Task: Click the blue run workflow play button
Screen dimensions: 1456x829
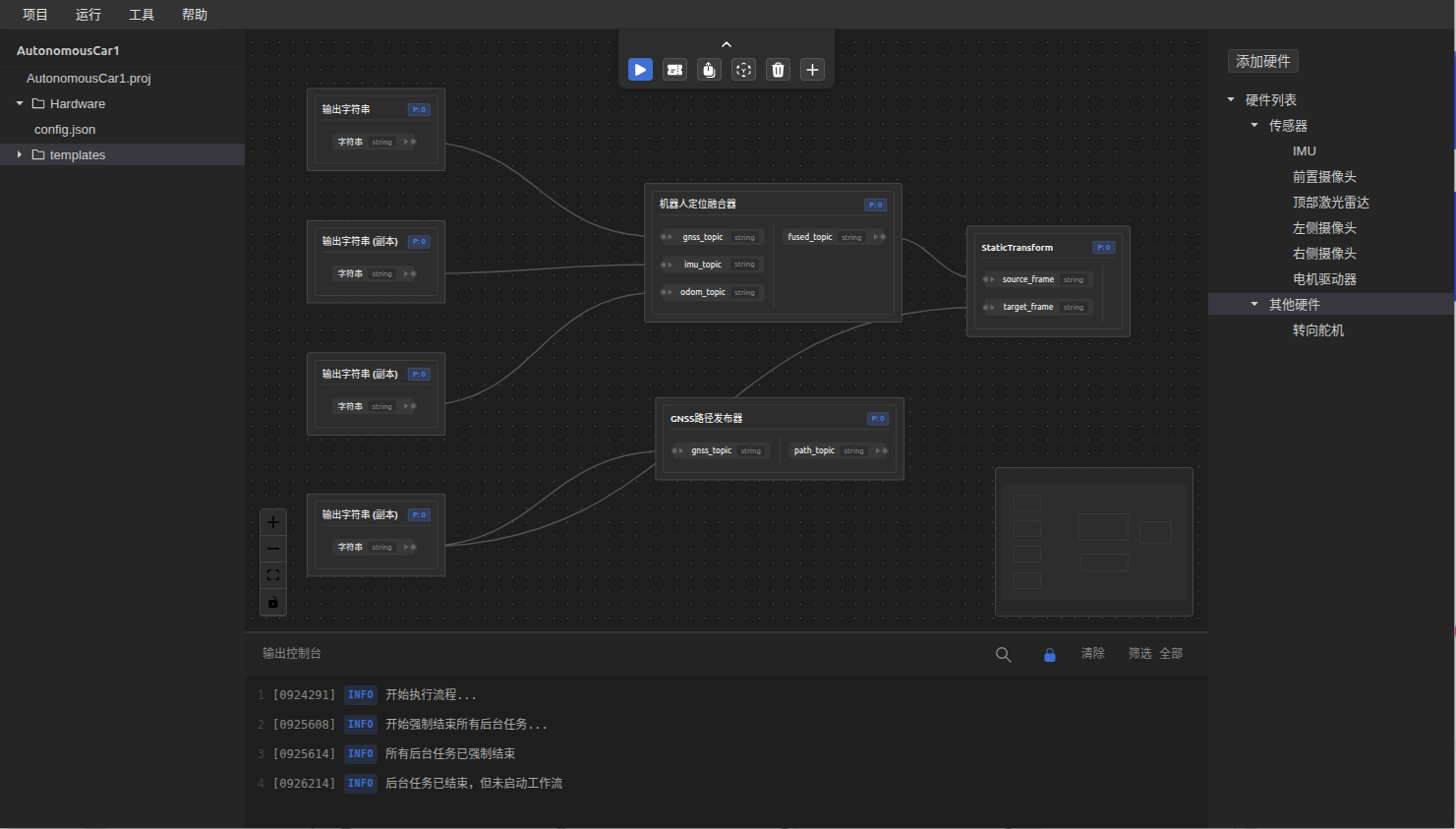Action: 640,70
